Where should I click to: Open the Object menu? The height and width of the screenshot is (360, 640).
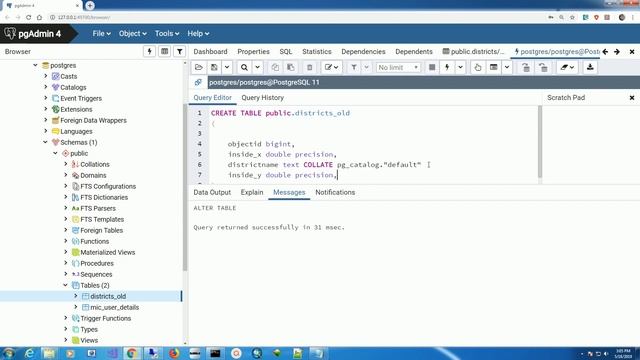tap(132, 33)
